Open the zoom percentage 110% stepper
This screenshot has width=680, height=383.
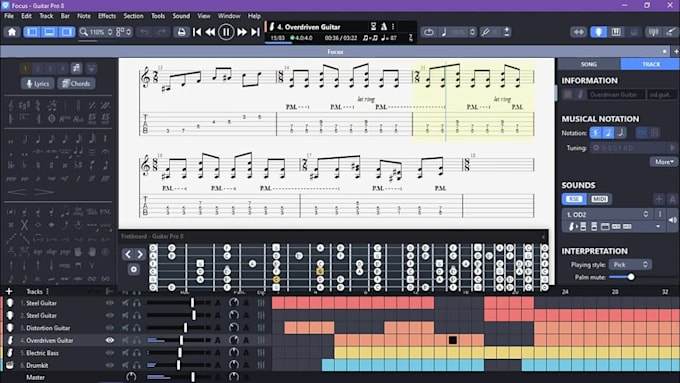pos(110,32)
